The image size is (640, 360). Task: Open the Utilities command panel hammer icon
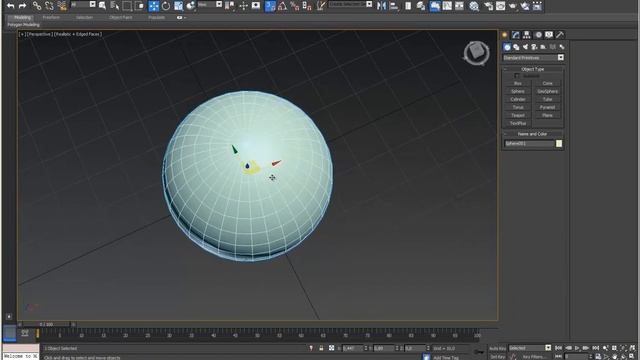560,35
